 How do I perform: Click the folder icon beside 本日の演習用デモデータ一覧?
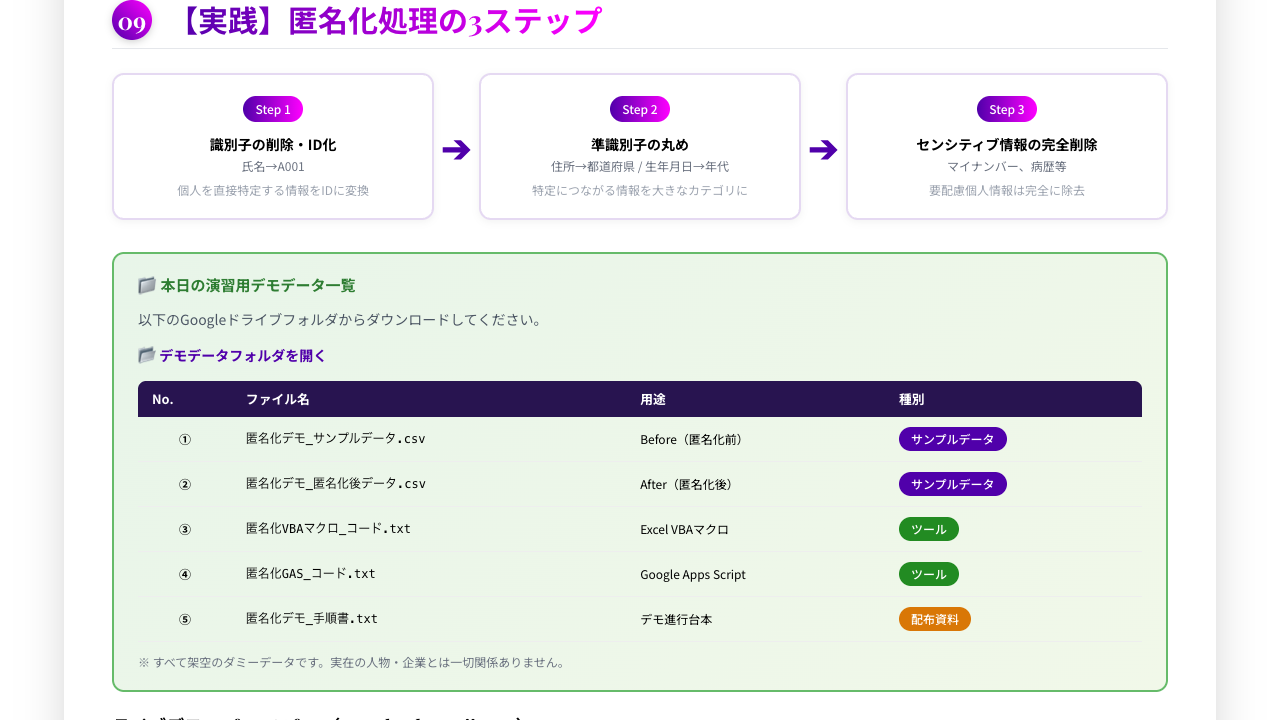point(147,285)
